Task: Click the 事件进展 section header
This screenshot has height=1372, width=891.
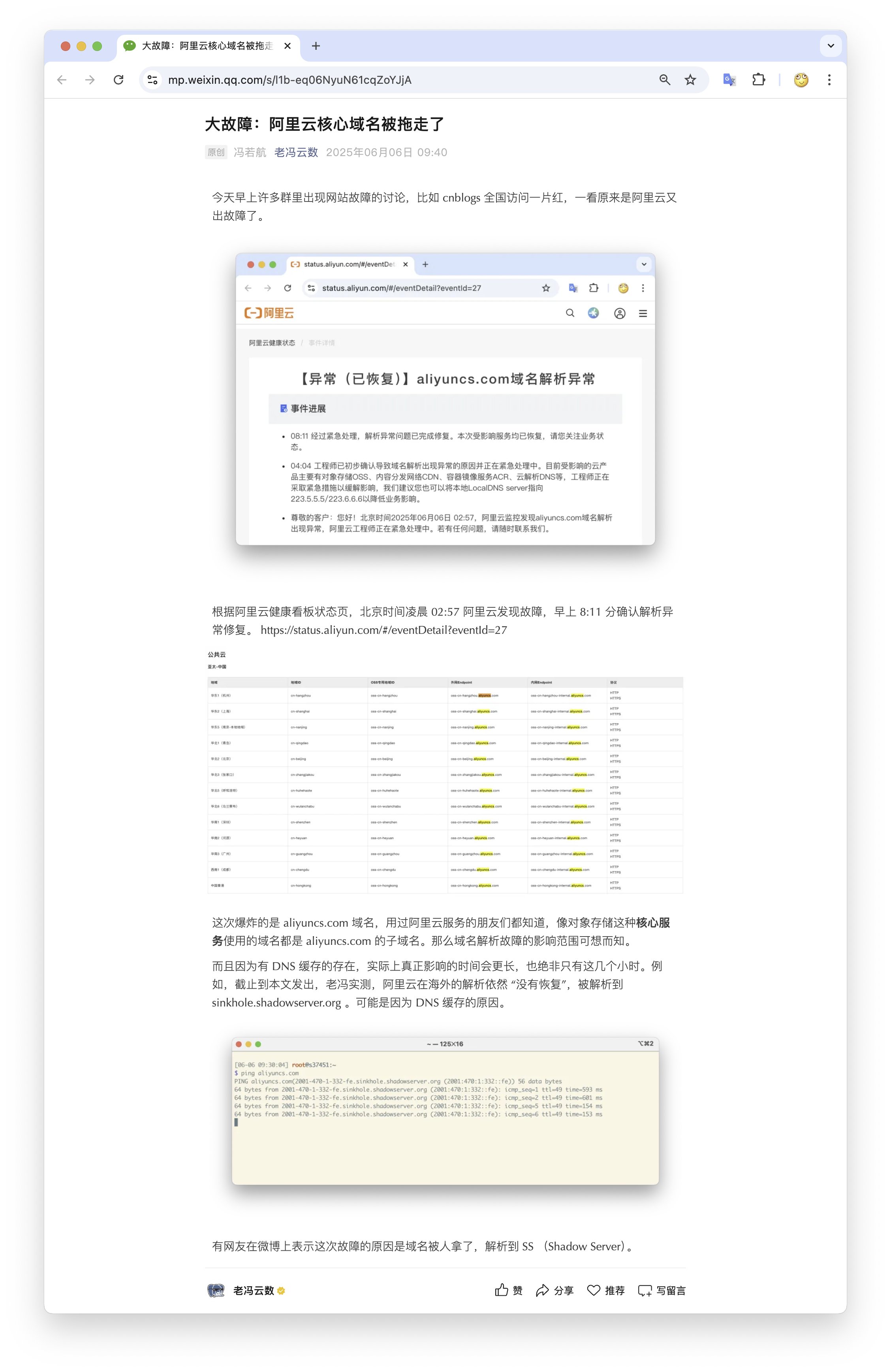Action: (x=445, y=409)
